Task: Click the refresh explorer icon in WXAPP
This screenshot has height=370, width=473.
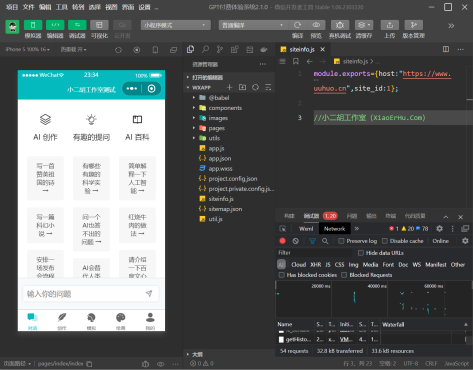Action: tap(255, 87)
